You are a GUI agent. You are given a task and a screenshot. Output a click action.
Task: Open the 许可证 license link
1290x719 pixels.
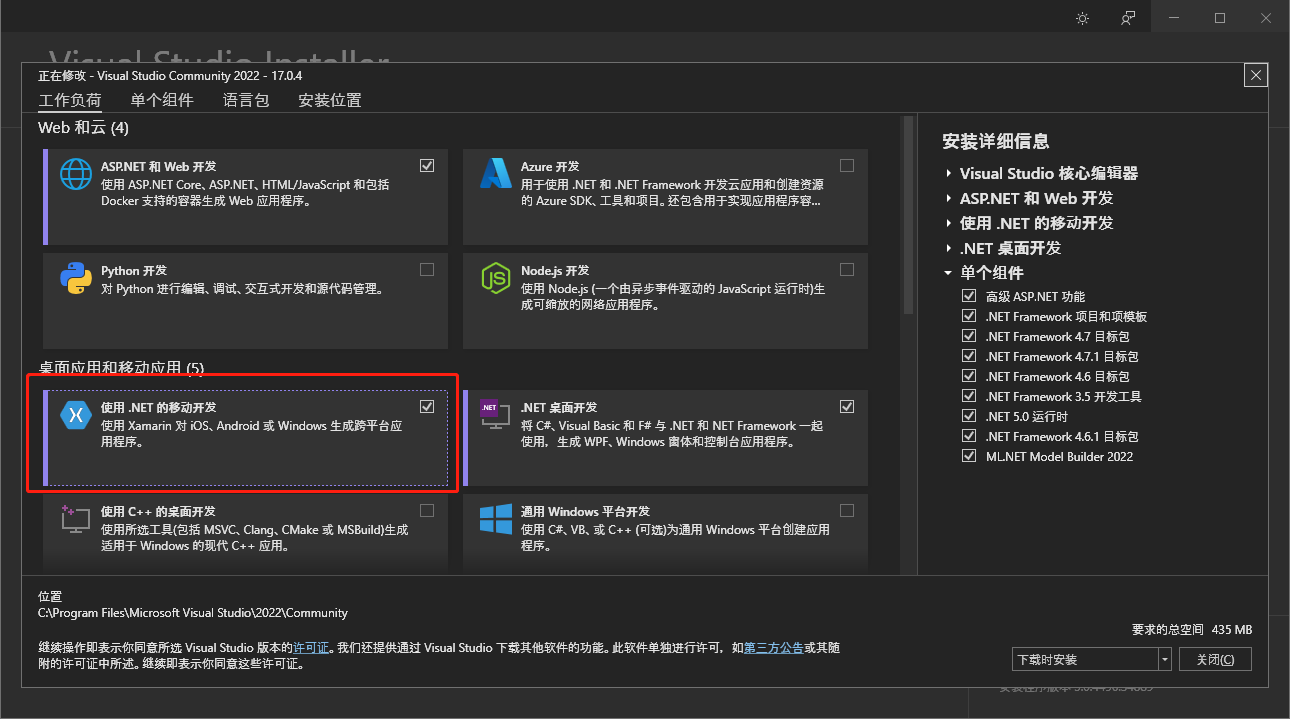click(312, 648)
